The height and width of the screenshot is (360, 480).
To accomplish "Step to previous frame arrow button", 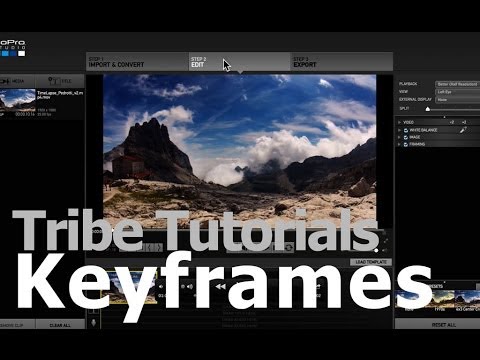I will tap(150, 247).
